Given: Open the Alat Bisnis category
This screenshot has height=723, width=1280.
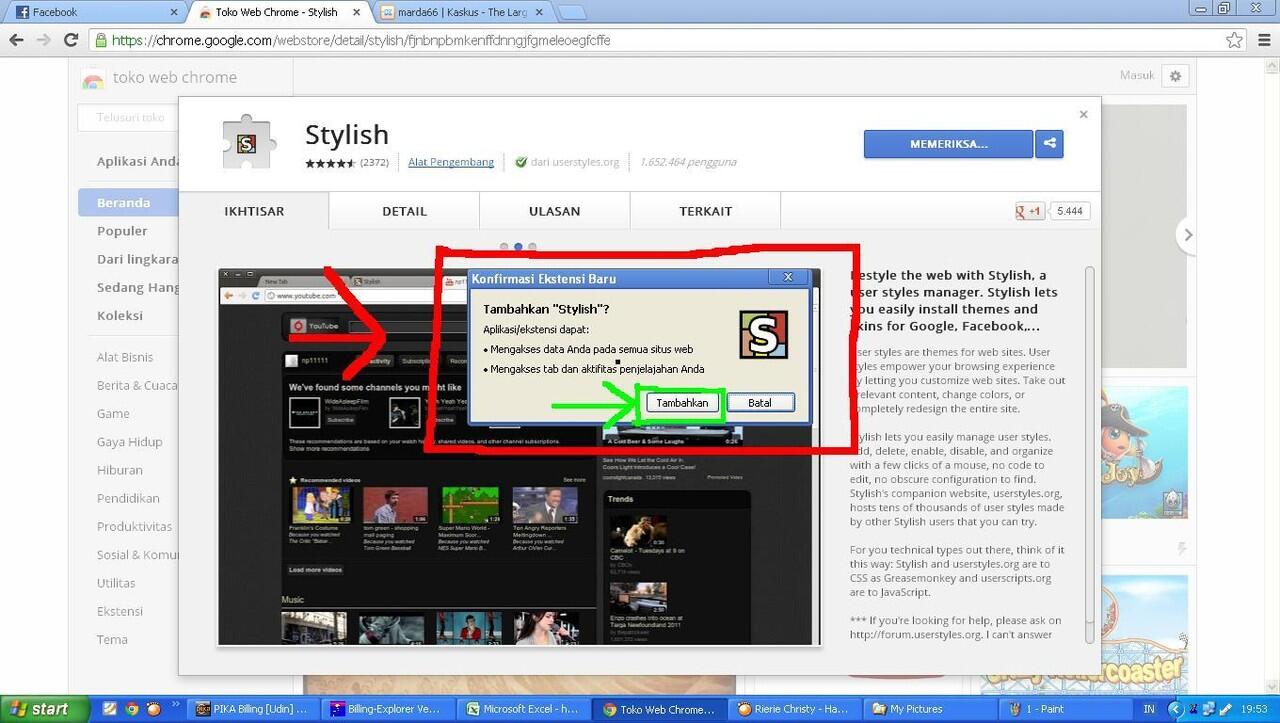Looking at the screenshot, I should click(x=125, y=357).
